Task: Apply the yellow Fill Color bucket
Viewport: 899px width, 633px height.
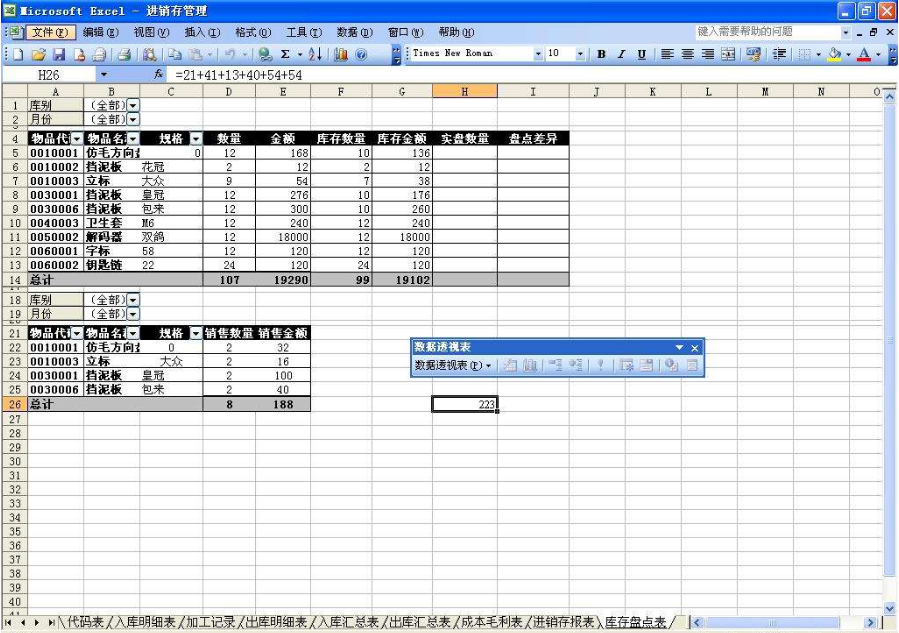Action: (834, 54)
